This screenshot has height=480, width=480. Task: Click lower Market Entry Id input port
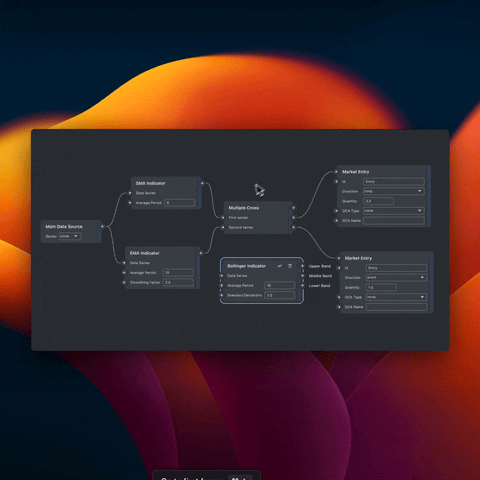tap(339, 268)
